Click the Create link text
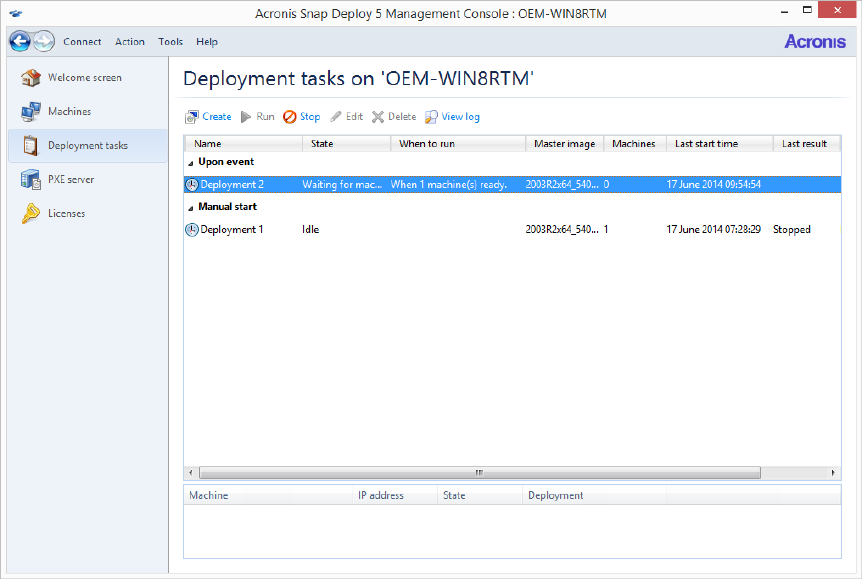 pos(217,117)
